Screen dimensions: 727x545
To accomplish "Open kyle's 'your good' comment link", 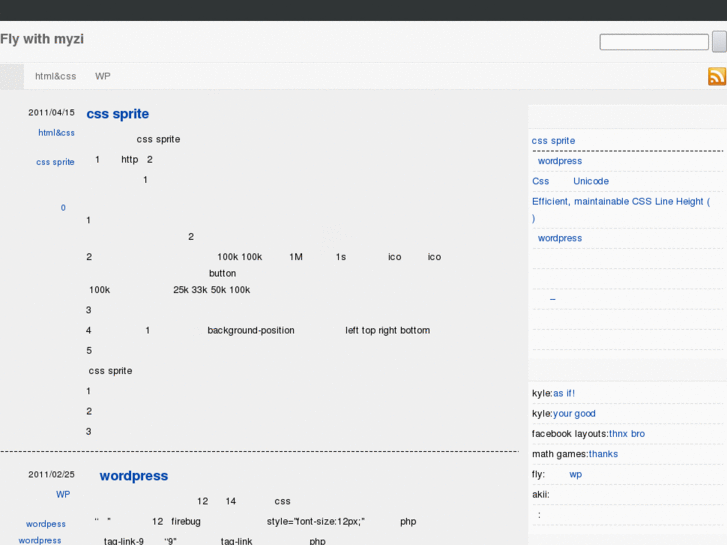I will [574, 414].
